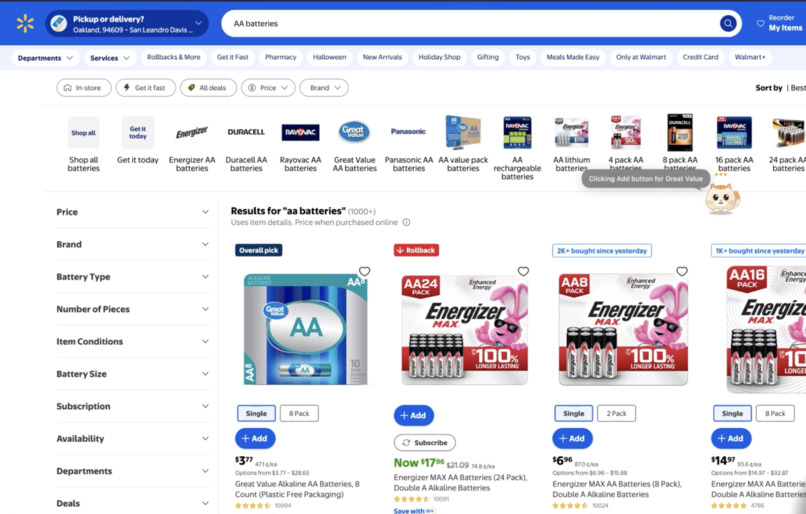806x514 pixels.
Task: Open the Great Value AA batteries tile
Action: pos(354,144)
